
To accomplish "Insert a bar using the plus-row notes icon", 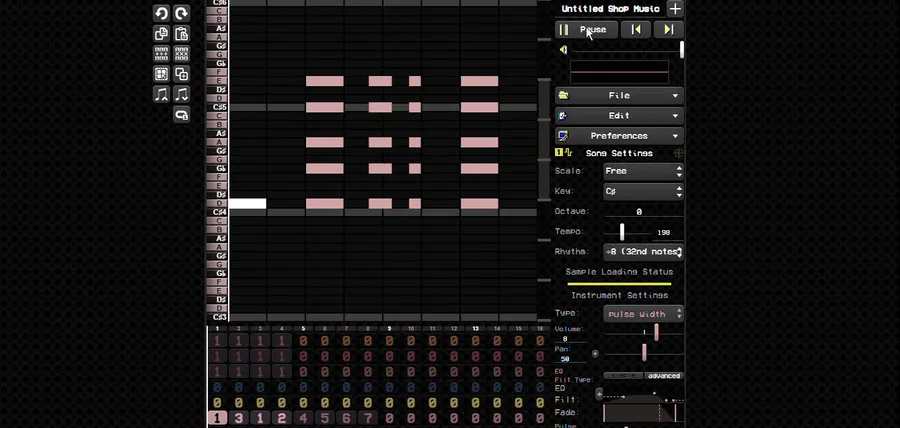I will coord(161,54).
